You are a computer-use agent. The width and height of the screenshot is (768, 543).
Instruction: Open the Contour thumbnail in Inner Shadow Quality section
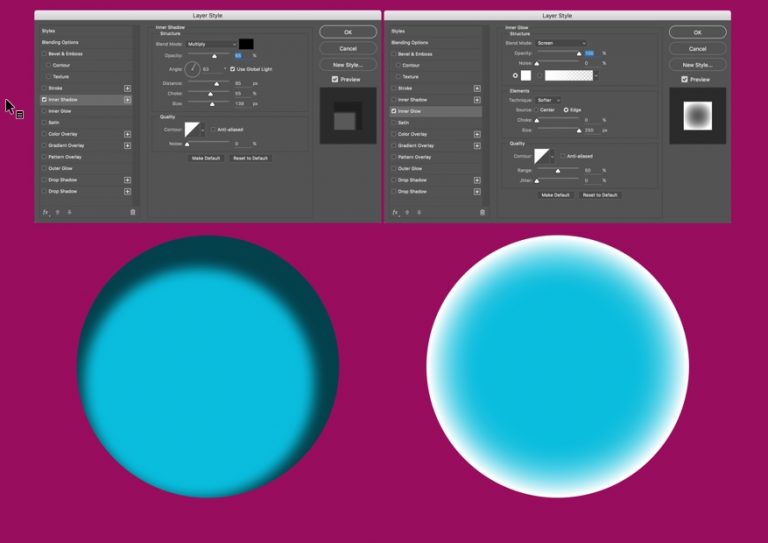click(x=192, y=130)
